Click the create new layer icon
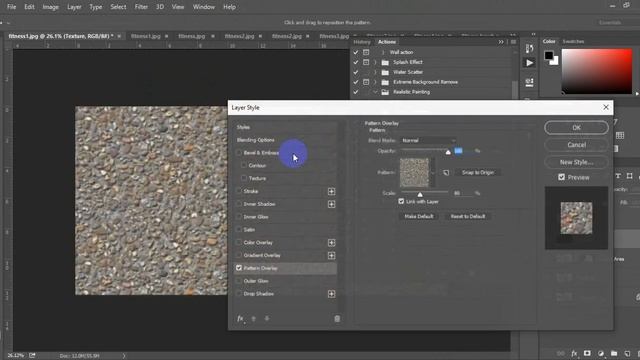This screenshot has height=360, width=640. pos(627,353)
